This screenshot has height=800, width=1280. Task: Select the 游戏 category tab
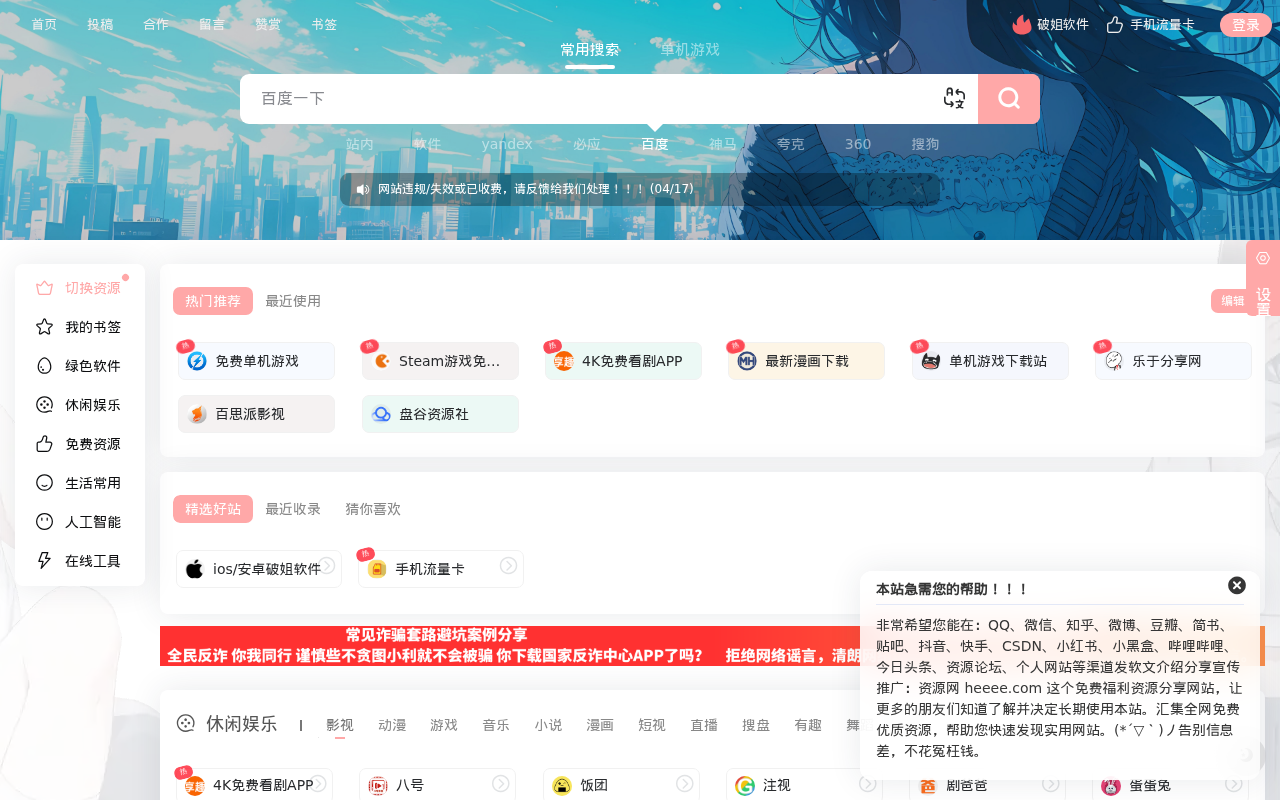[x=444, y=725]
